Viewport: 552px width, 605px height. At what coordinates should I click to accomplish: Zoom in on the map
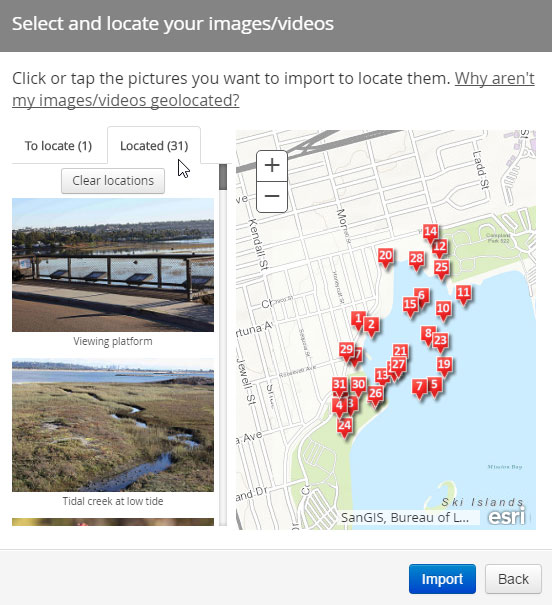(272, 166)
